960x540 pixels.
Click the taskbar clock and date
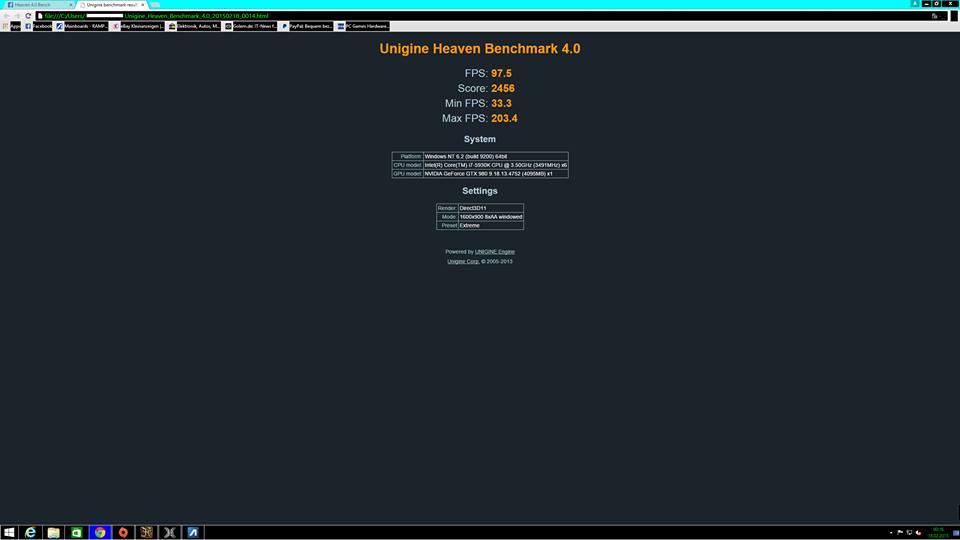pyautogui.click(x=938, y=533)
